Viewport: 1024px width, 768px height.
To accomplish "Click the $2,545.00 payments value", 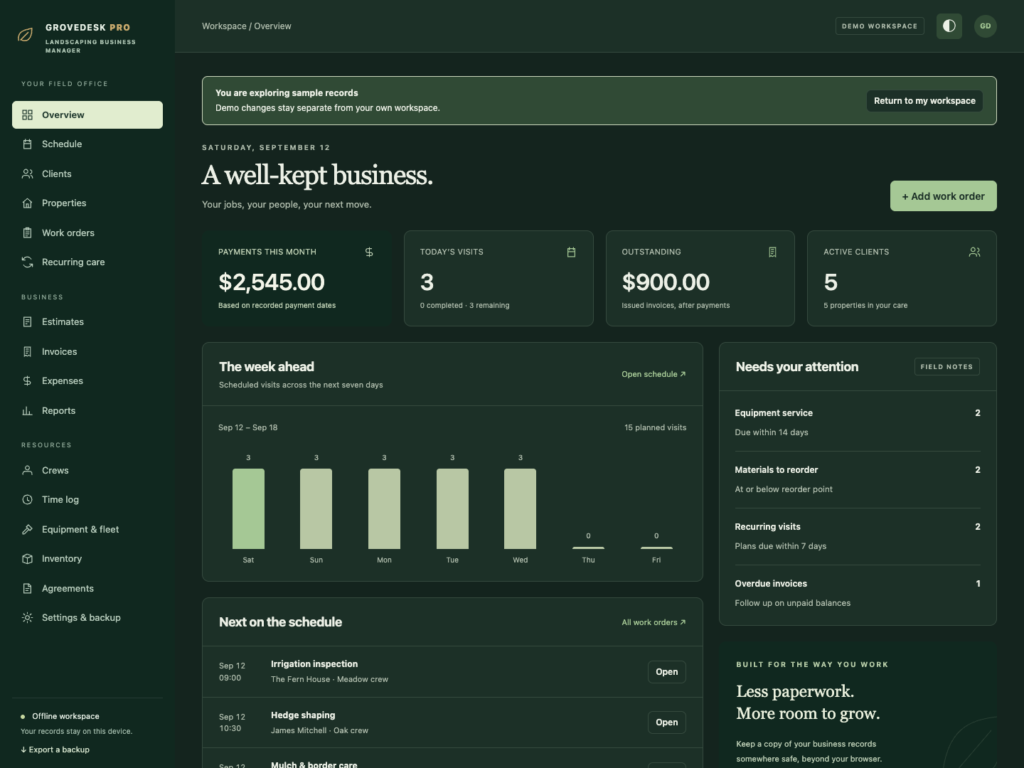I will coord(271,282).
